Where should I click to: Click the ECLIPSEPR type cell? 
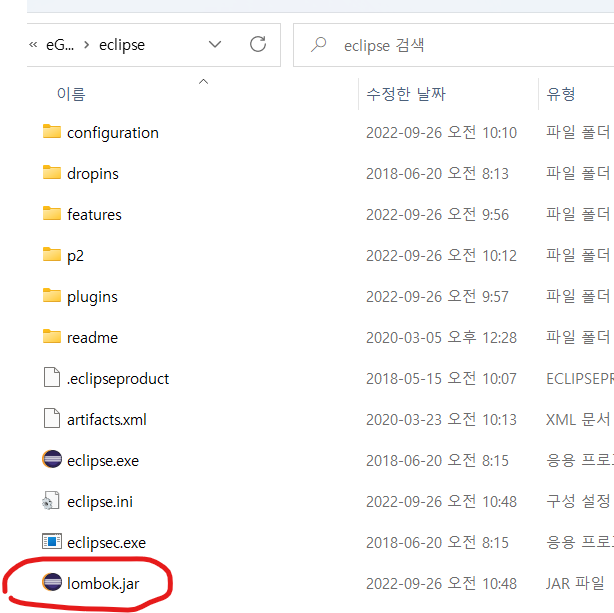click(580, 378)
